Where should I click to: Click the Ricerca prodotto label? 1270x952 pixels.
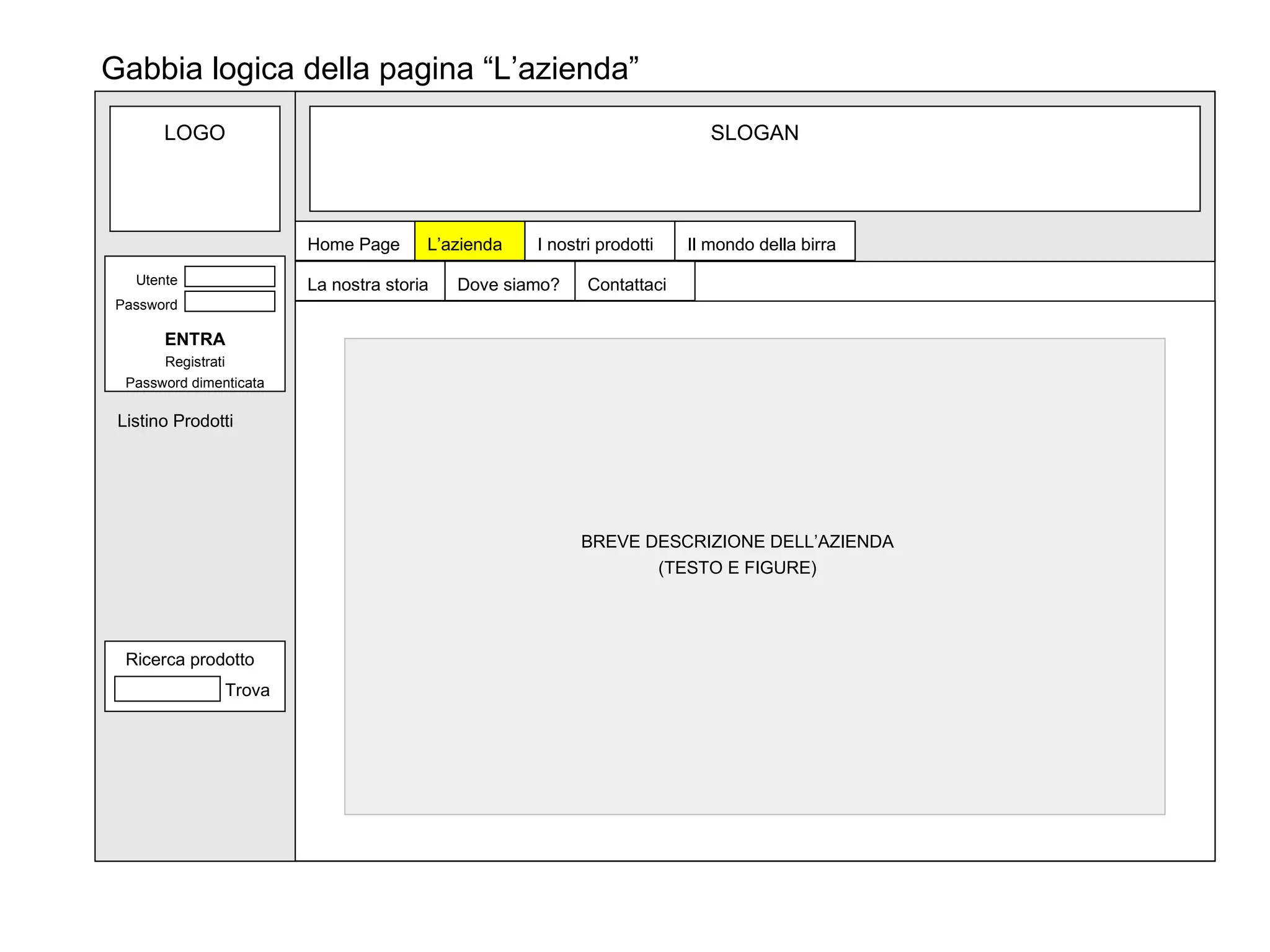pyautogui.click(x=190, y=659)
